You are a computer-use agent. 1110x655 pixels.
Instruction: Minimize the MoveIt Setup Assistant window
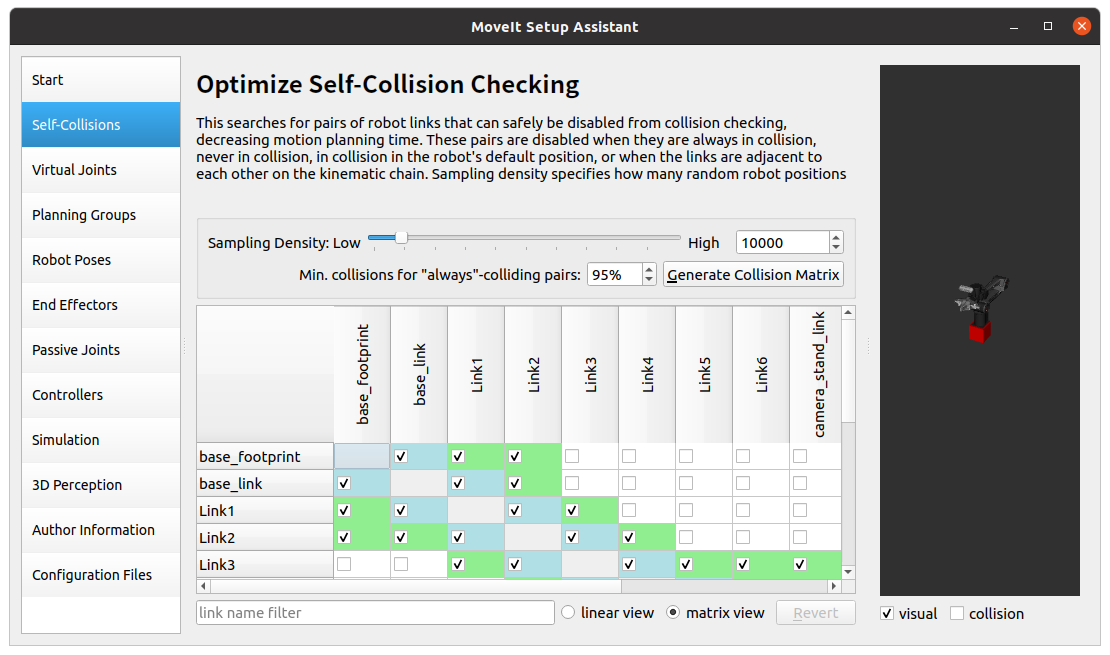(1014, 27)
